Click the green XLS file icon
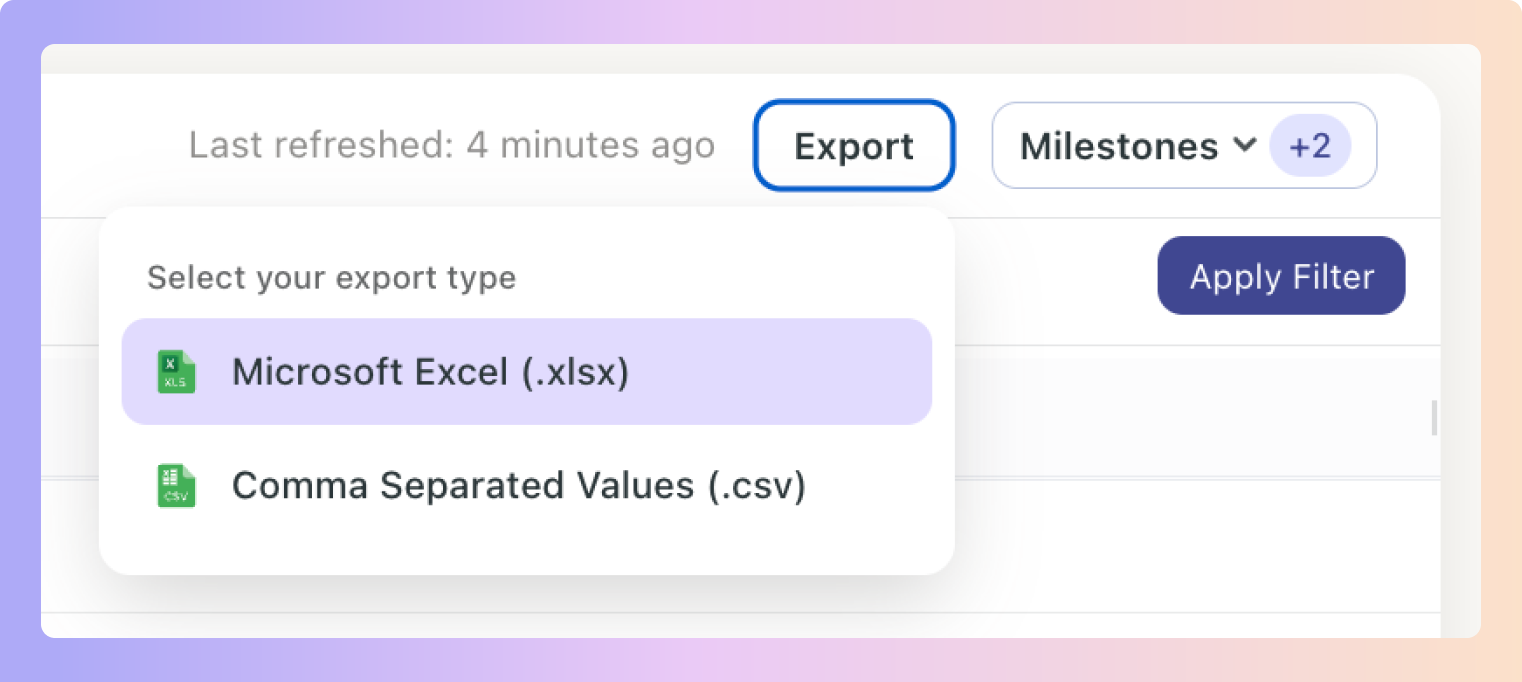The width and height of the screenshot is (1522, 682). coord(176,372)
